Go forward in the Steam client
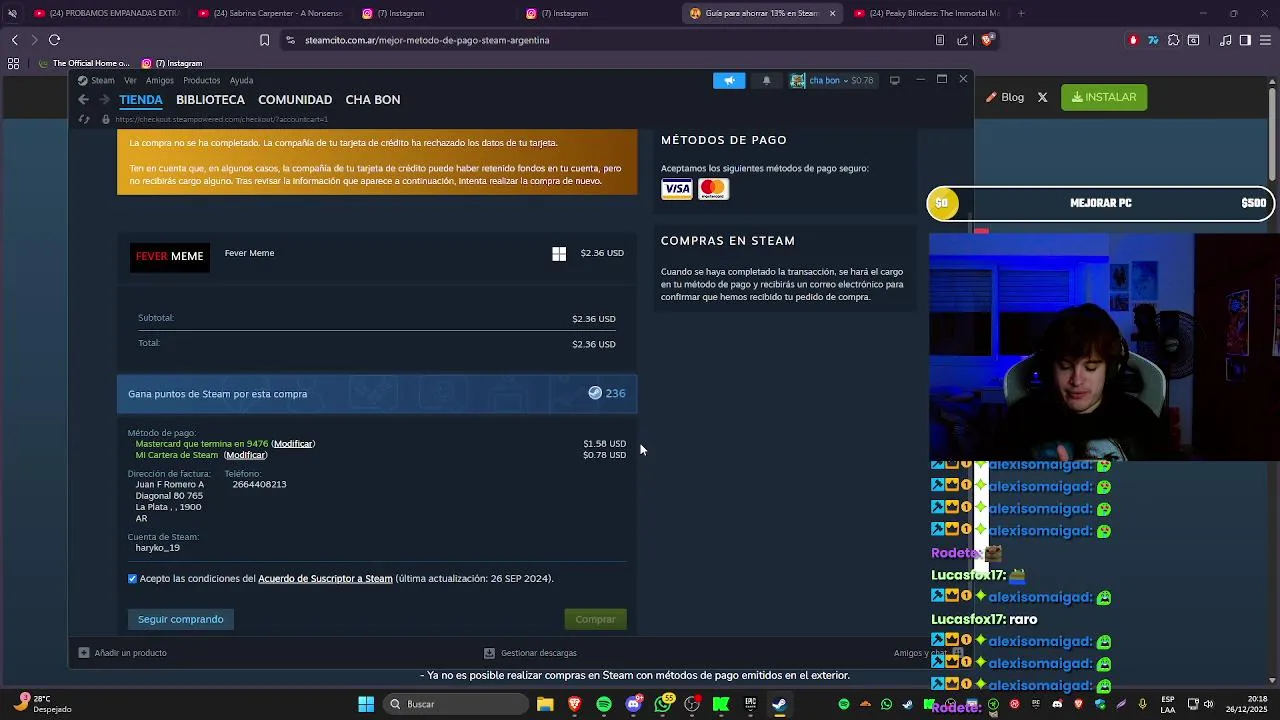The image size is (1280, 720). click(105, 99)
